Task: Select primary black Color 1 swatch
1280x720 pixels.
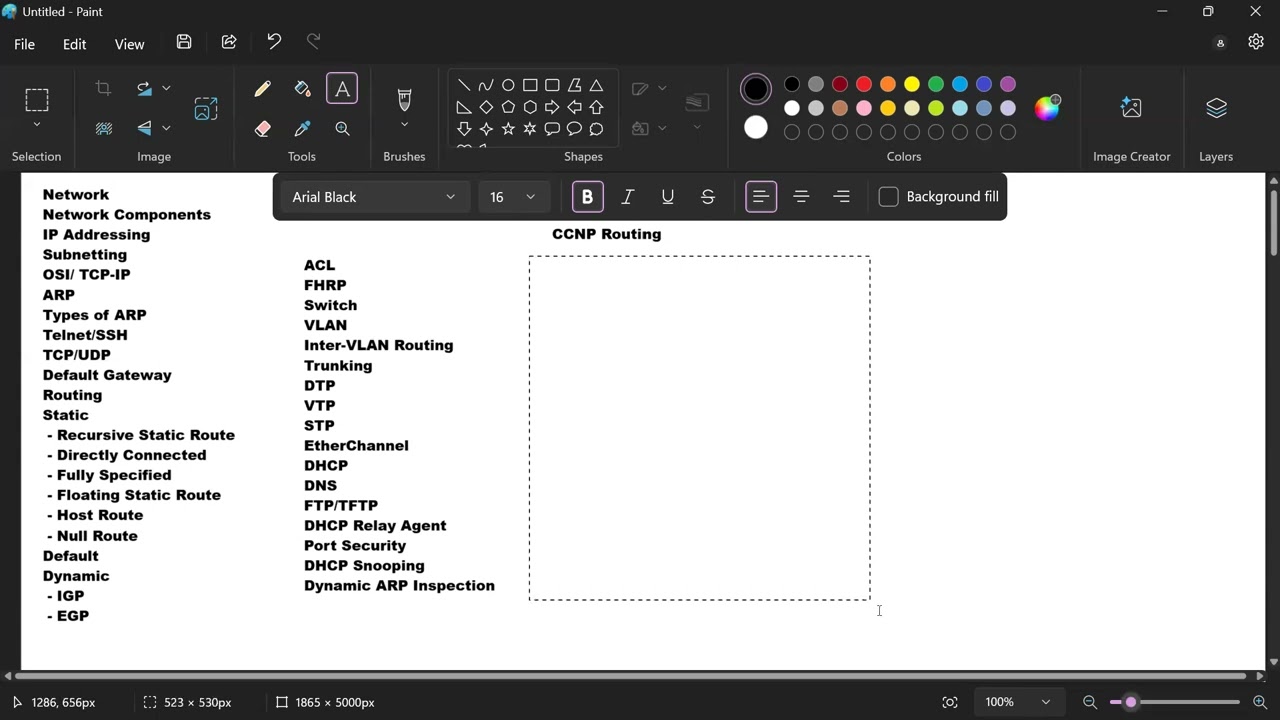Action: 757,89
